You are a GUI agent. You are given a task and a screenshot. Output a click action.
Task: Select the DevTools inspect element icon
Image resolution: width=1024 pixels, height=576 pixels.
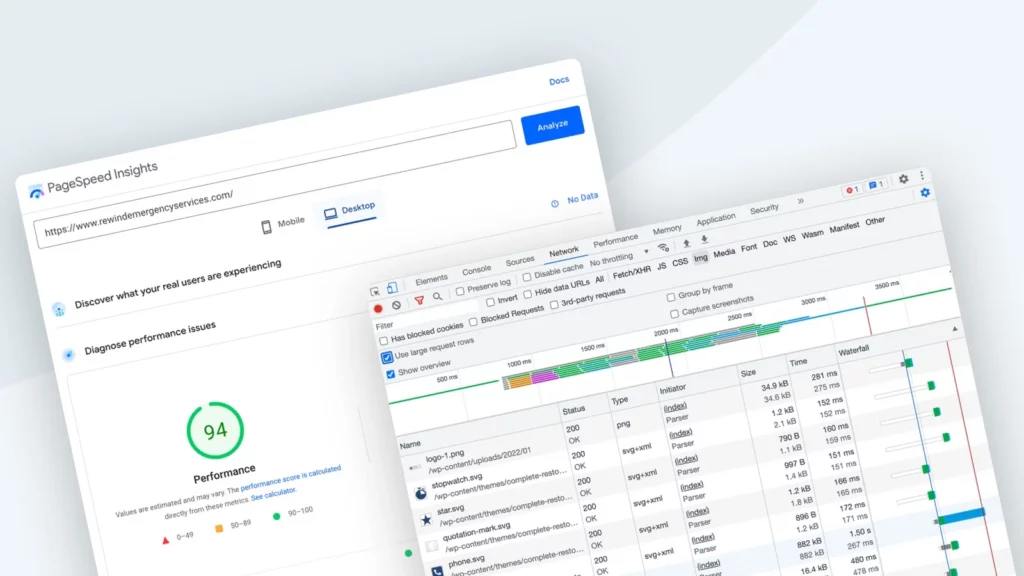pyautogui.click(x=375, y=291)
